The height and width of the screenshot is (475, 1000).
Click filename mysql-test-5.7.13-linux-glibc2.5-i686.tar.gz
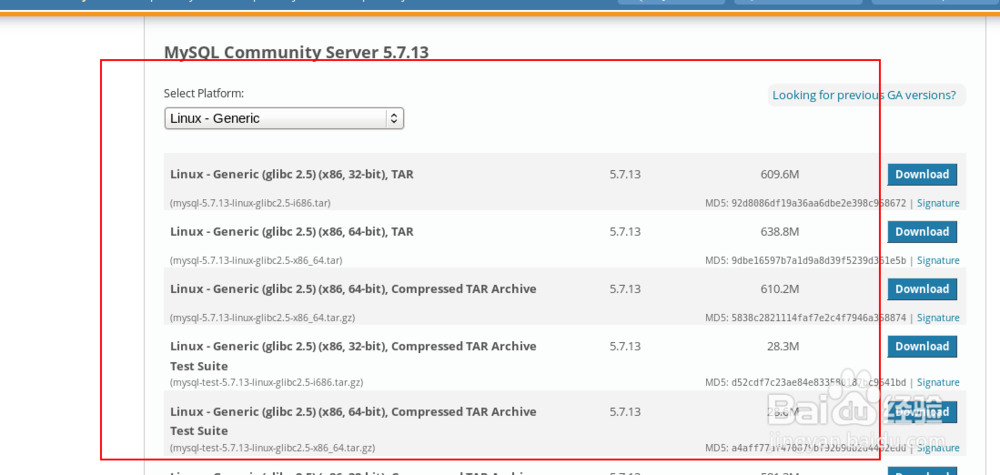click(x=267, y=383)
